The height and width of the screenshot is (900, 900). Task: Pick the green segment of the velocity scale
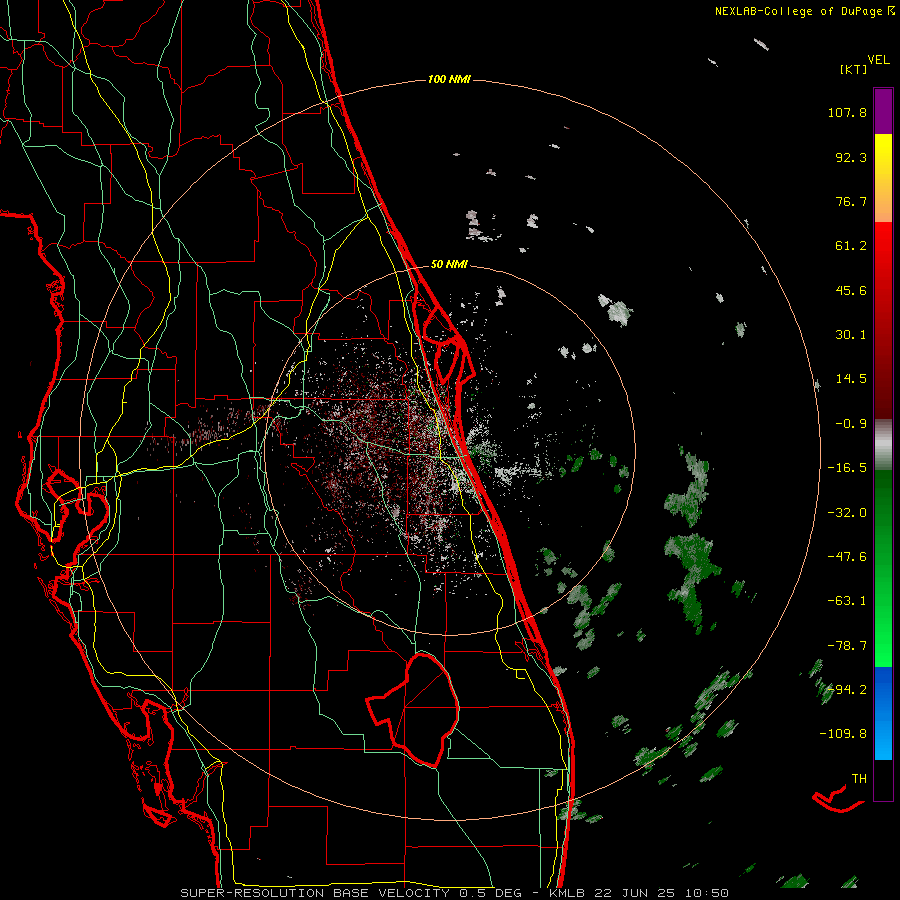coord(883,568)
